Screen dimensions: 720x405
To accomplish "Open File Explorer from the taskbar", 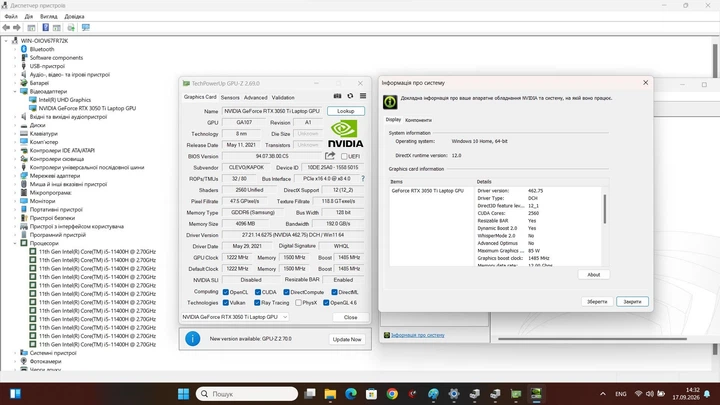I will pyautogui.click(x=330, y=394).
